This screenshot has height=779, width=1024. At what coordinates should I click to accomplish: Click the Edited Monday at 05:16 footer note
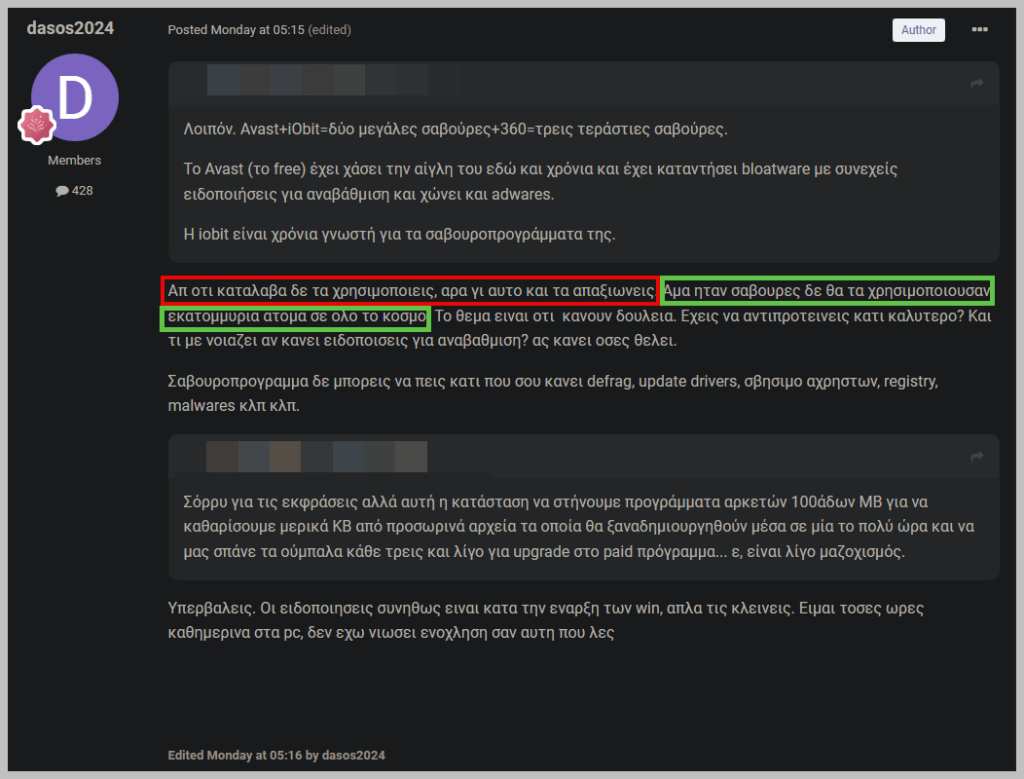pos(276,755)
